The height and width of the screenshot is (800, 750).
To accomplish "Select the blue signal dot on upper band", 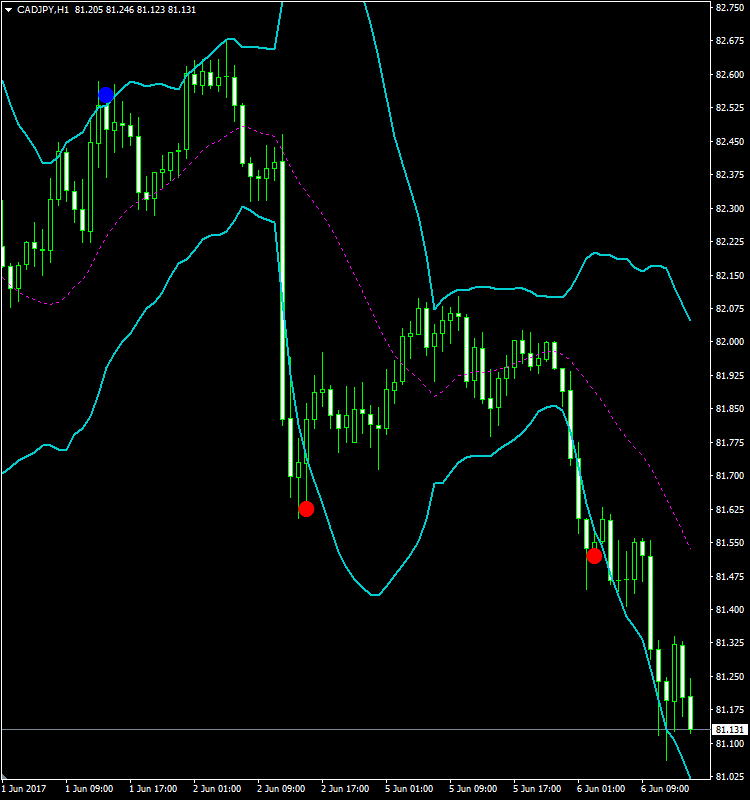I will click(x=106, y=95).
